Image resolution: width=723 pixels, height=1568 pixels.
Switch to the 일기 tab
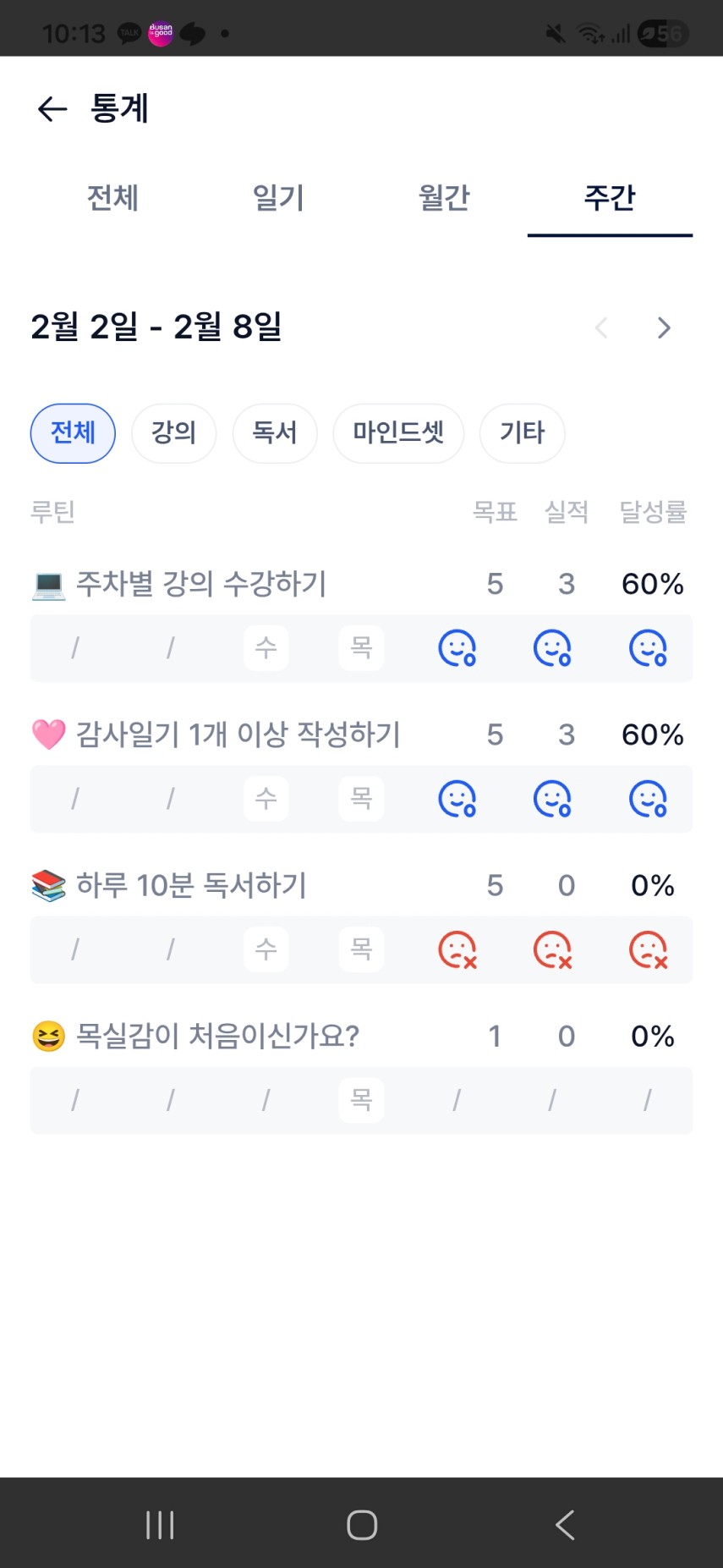point(278,198)
